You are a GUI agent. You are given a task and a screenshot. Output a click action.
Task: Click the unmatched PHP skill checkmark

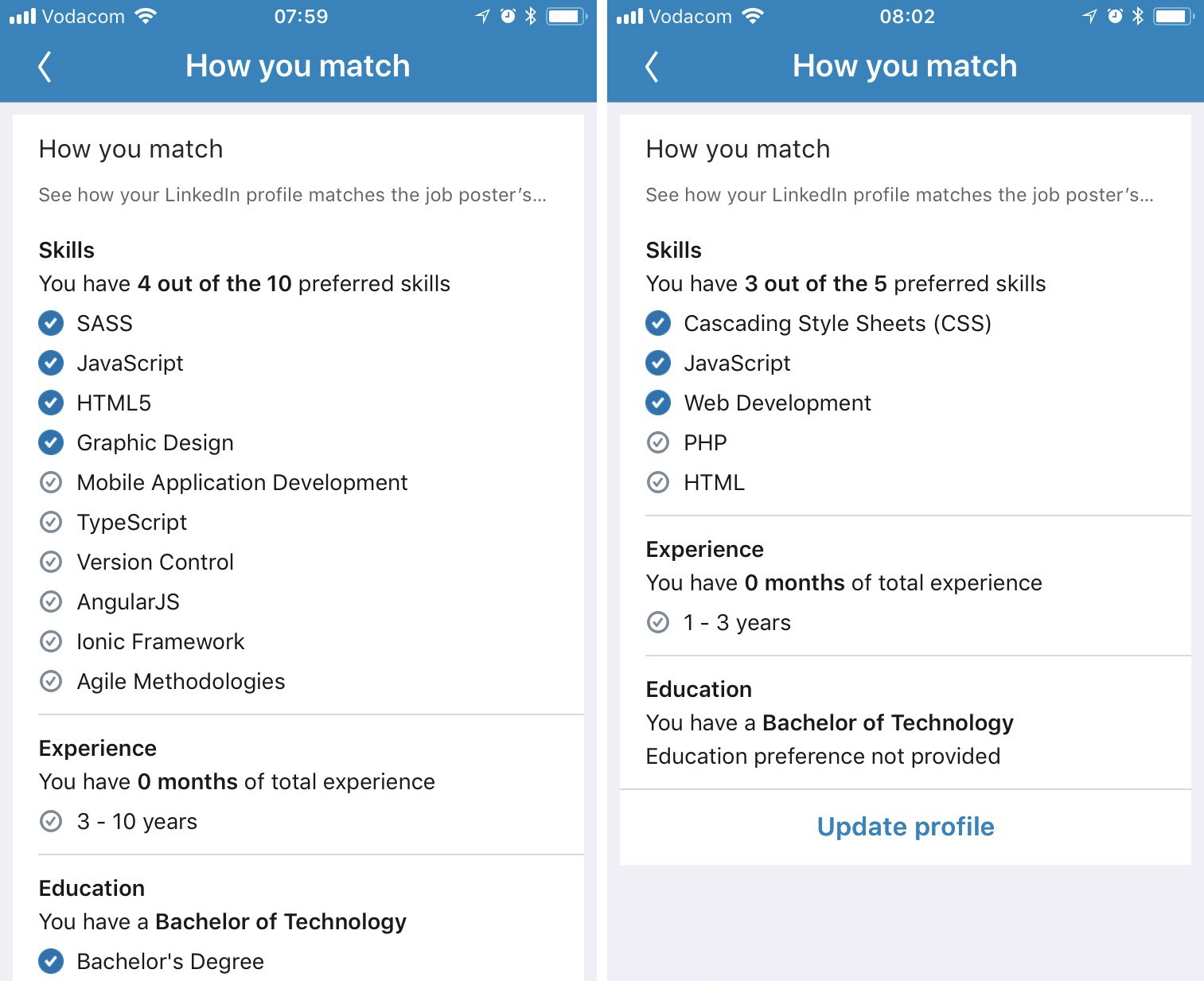pos(658,442)
